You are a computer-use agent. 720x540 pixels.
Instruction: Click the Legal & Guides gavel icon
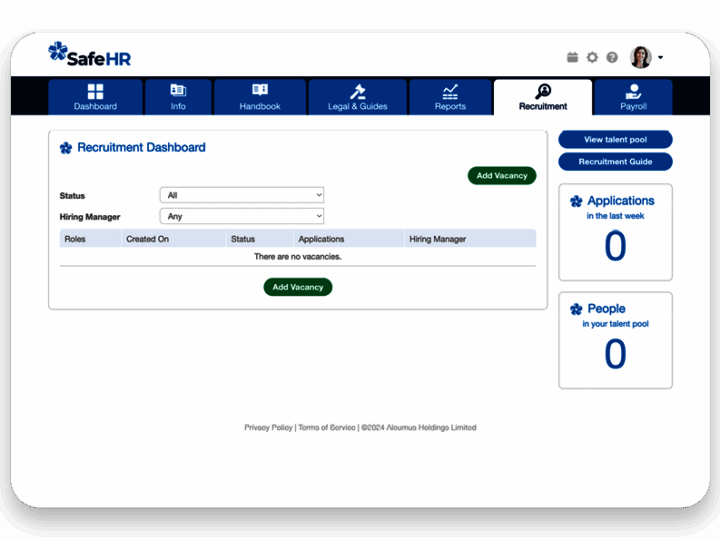coord(358,91)
